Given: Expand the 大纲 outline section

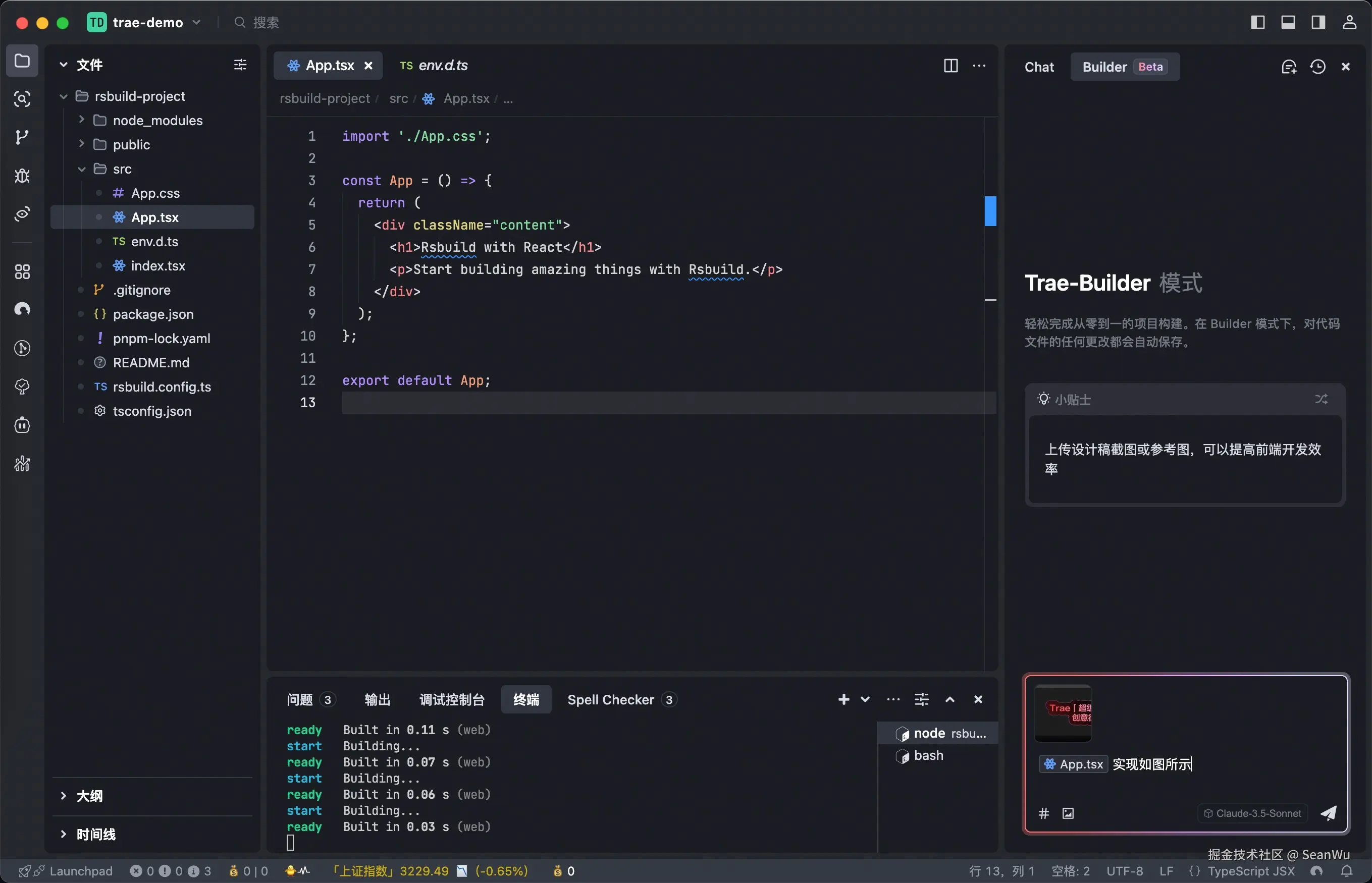Looking at the screenshot, I should 89,796.
